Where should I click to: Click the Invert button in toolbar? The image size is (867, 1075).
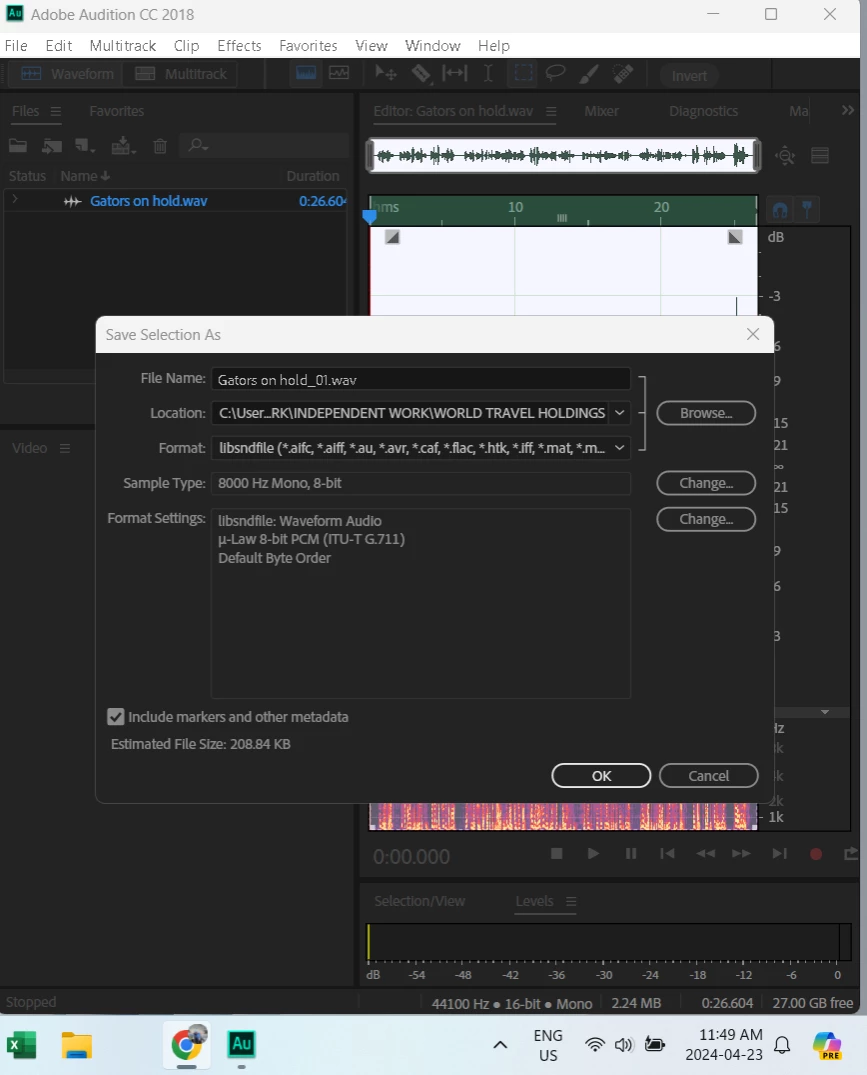[689, 75]
